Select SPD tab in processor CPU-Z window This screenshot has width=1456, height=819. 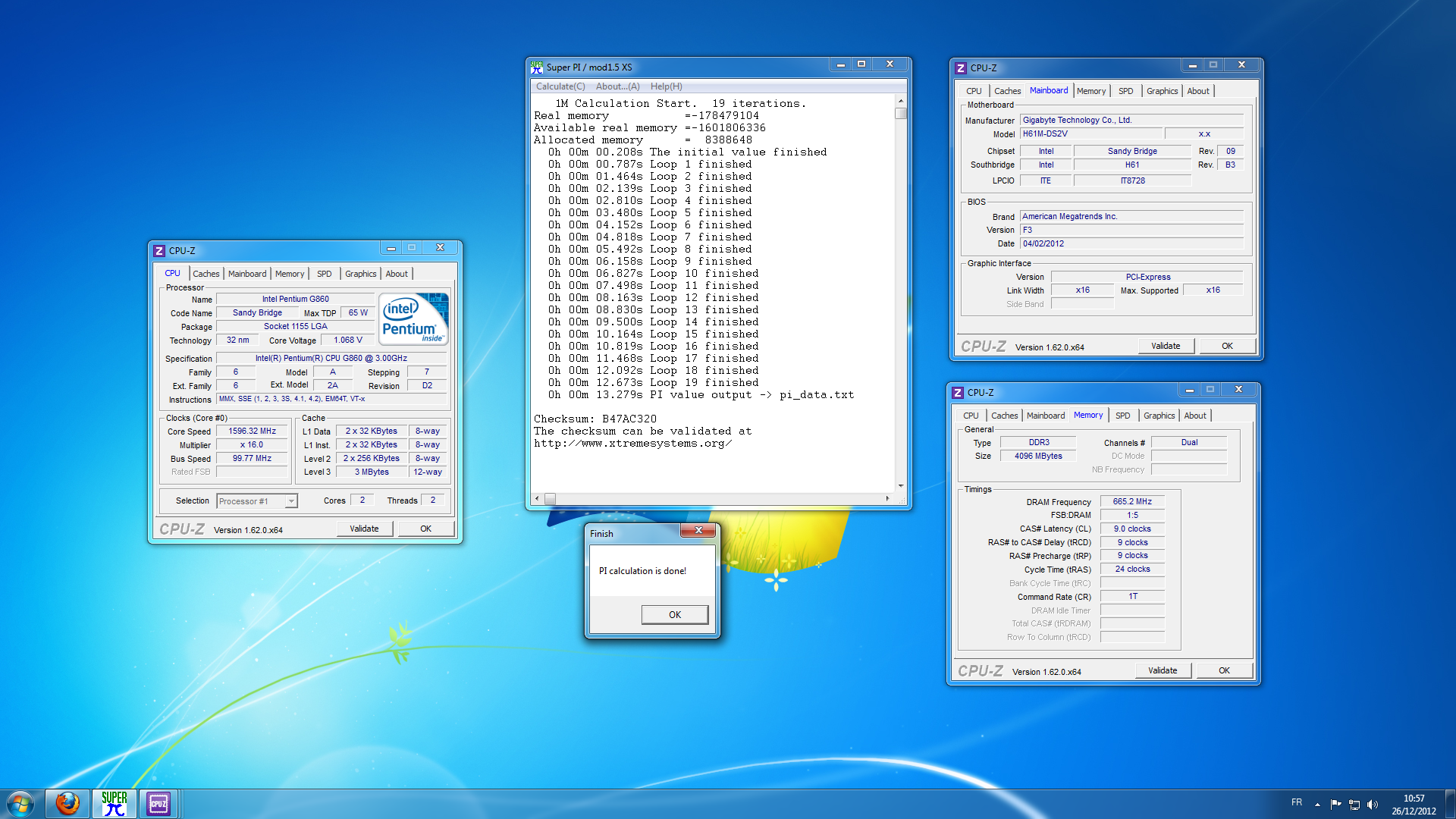tap(325, 274)
